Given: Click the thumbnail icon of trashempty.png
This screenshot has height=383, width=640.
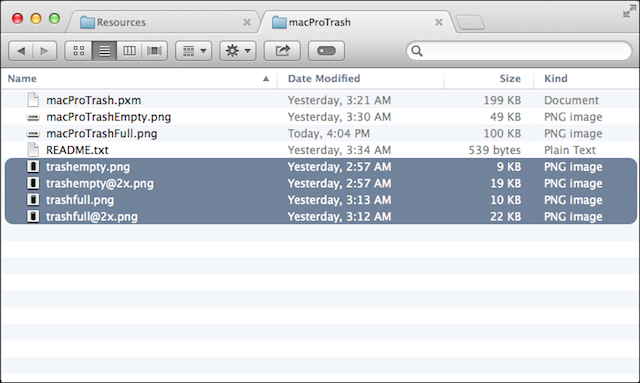Looking at the screenshot, I should (33, 167).
